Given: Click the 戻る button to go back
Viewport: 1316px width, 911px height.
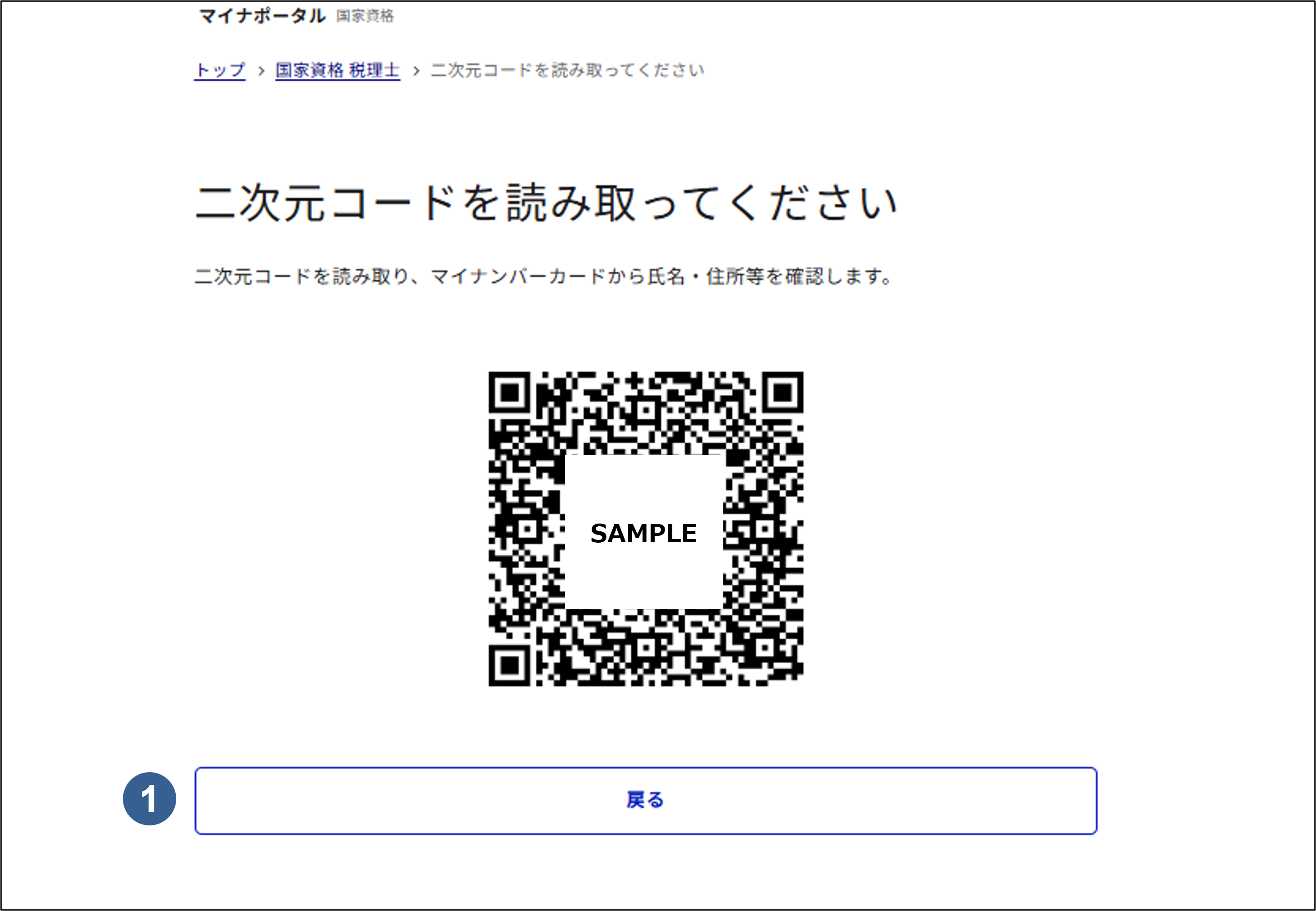Looking at the screenshot, I should 645,800.
